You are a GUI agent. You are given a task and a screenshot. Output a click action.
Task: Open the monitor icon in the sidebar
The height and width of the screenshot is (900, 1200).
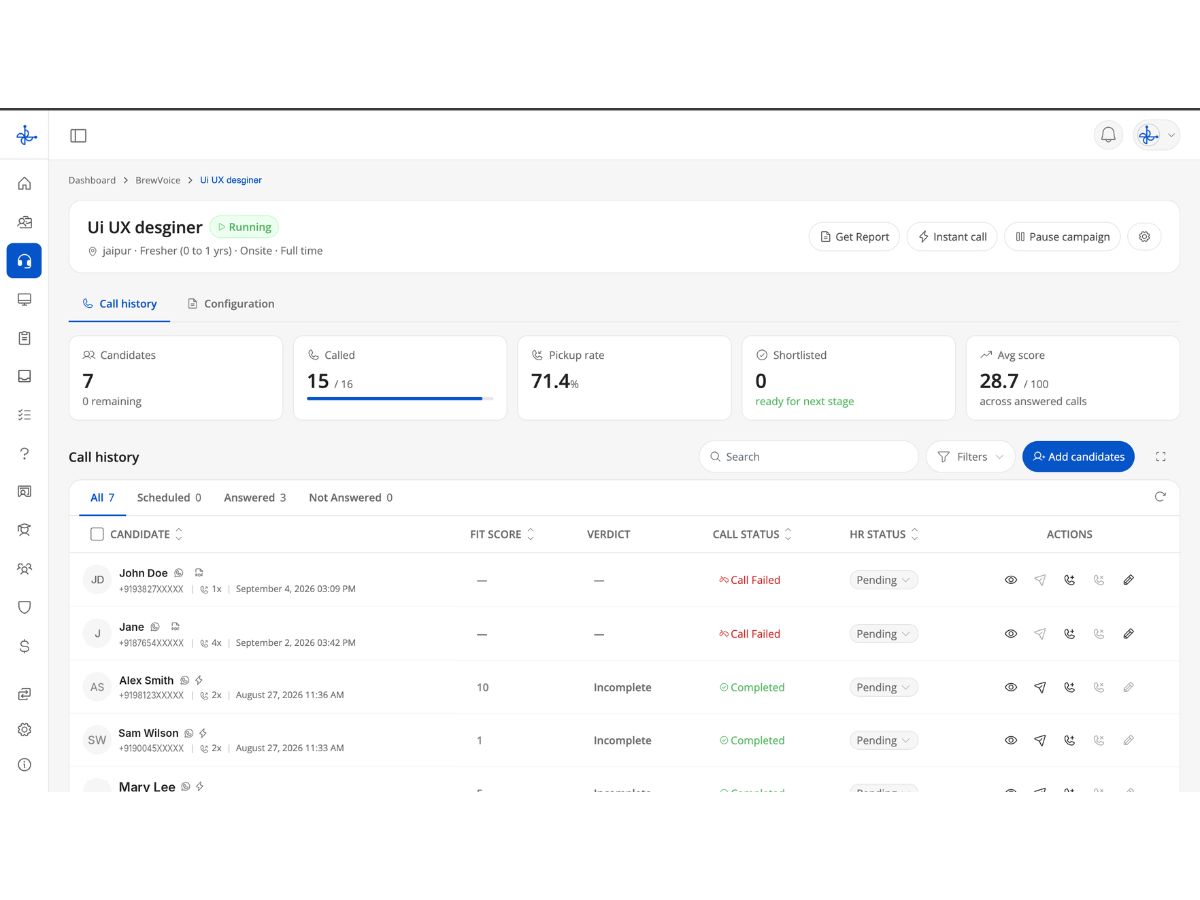point(24,299)
